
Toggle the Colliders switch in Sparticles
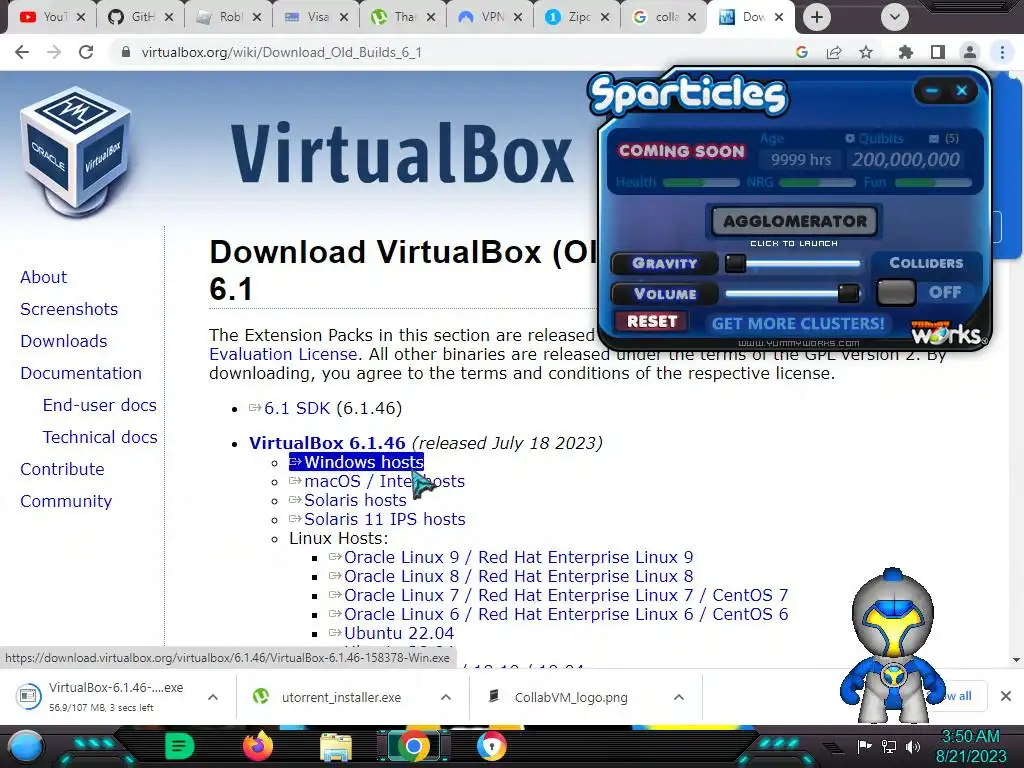(x=896, y=292)
